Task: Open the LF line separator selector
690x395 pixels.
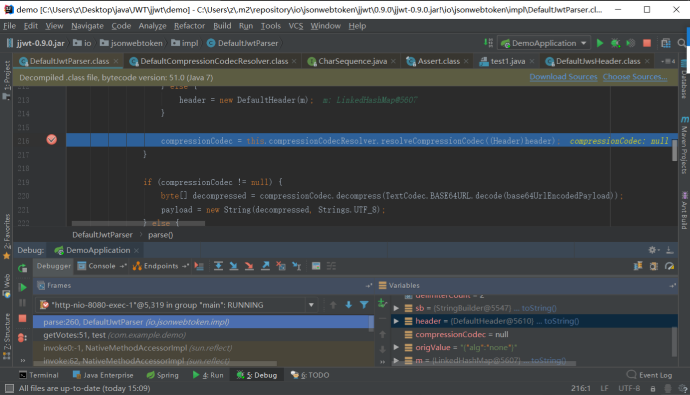Action: coord(604,388)
